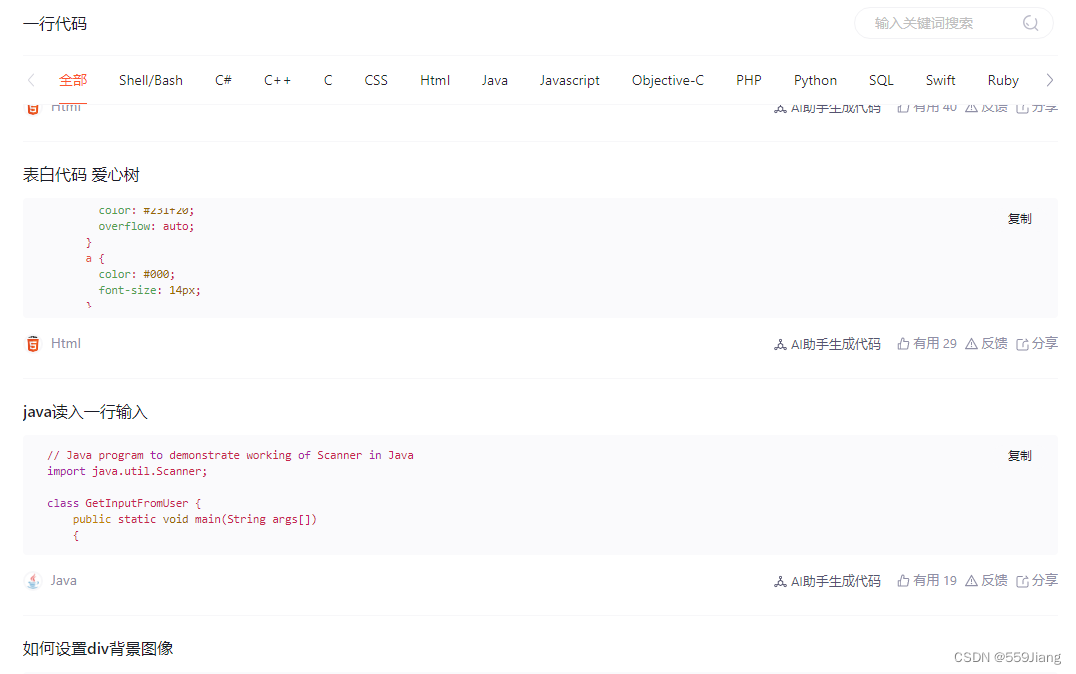Open the java读入一行输入 snippet title

point(85,412)
